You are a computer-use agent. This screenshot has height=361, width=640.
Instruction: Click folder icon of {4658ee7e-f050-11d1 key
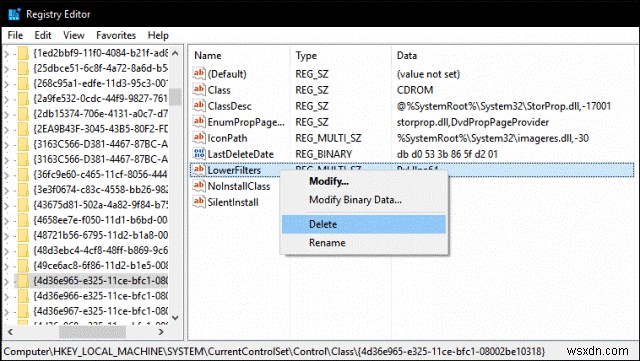(x=23, y=220)
